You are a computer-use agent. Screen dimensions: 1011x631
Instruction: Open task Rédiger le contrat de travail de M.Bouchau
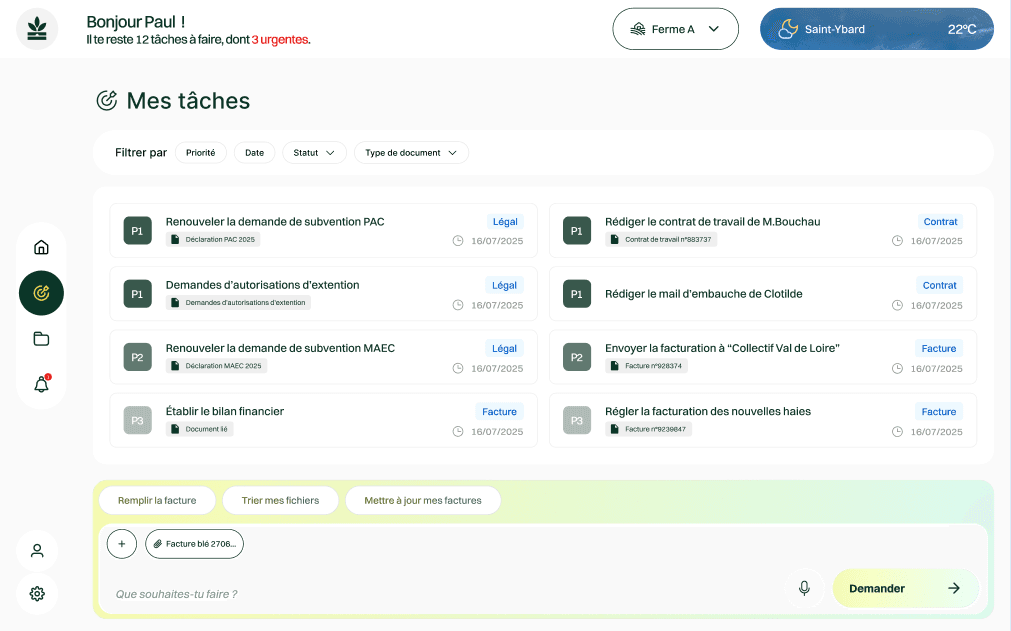click(x=763, y=231)
